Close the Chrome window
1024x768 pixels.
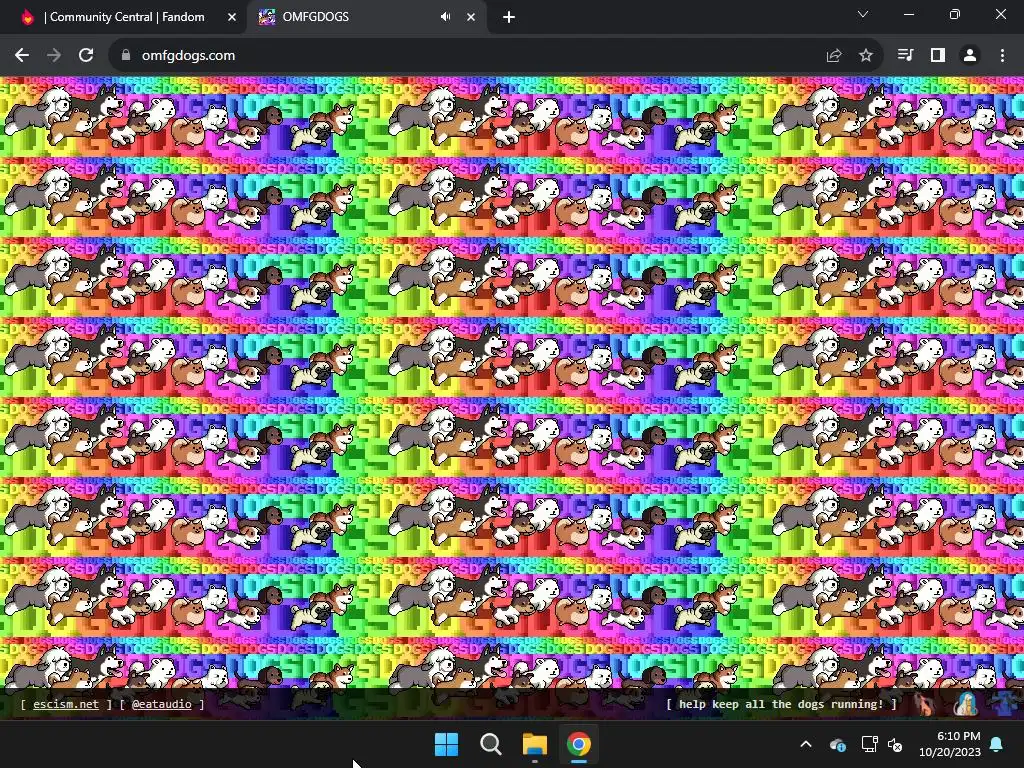[x=1000, y=14]
